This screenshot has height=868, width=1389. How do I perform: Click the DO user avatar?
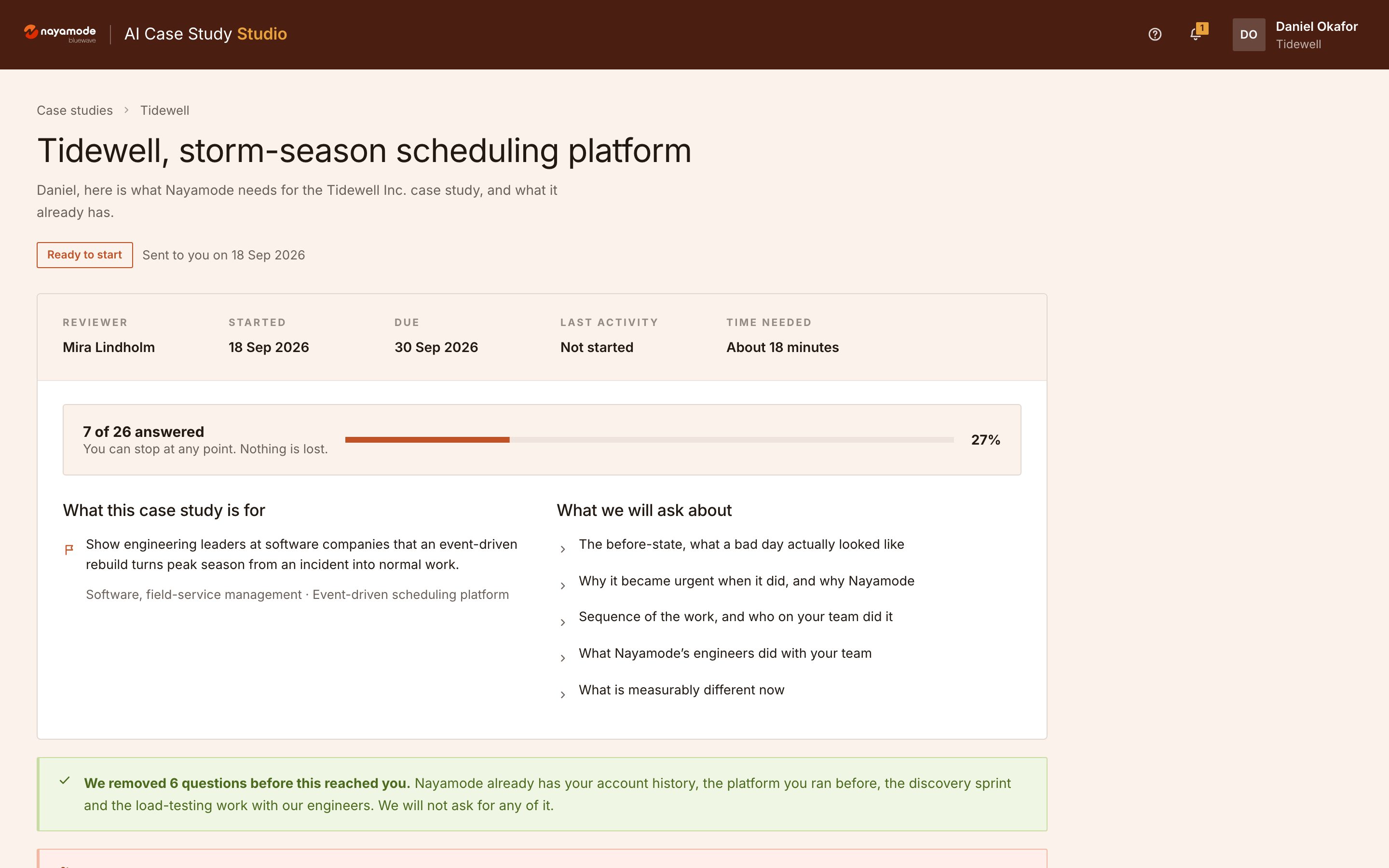pos(1248,34)
